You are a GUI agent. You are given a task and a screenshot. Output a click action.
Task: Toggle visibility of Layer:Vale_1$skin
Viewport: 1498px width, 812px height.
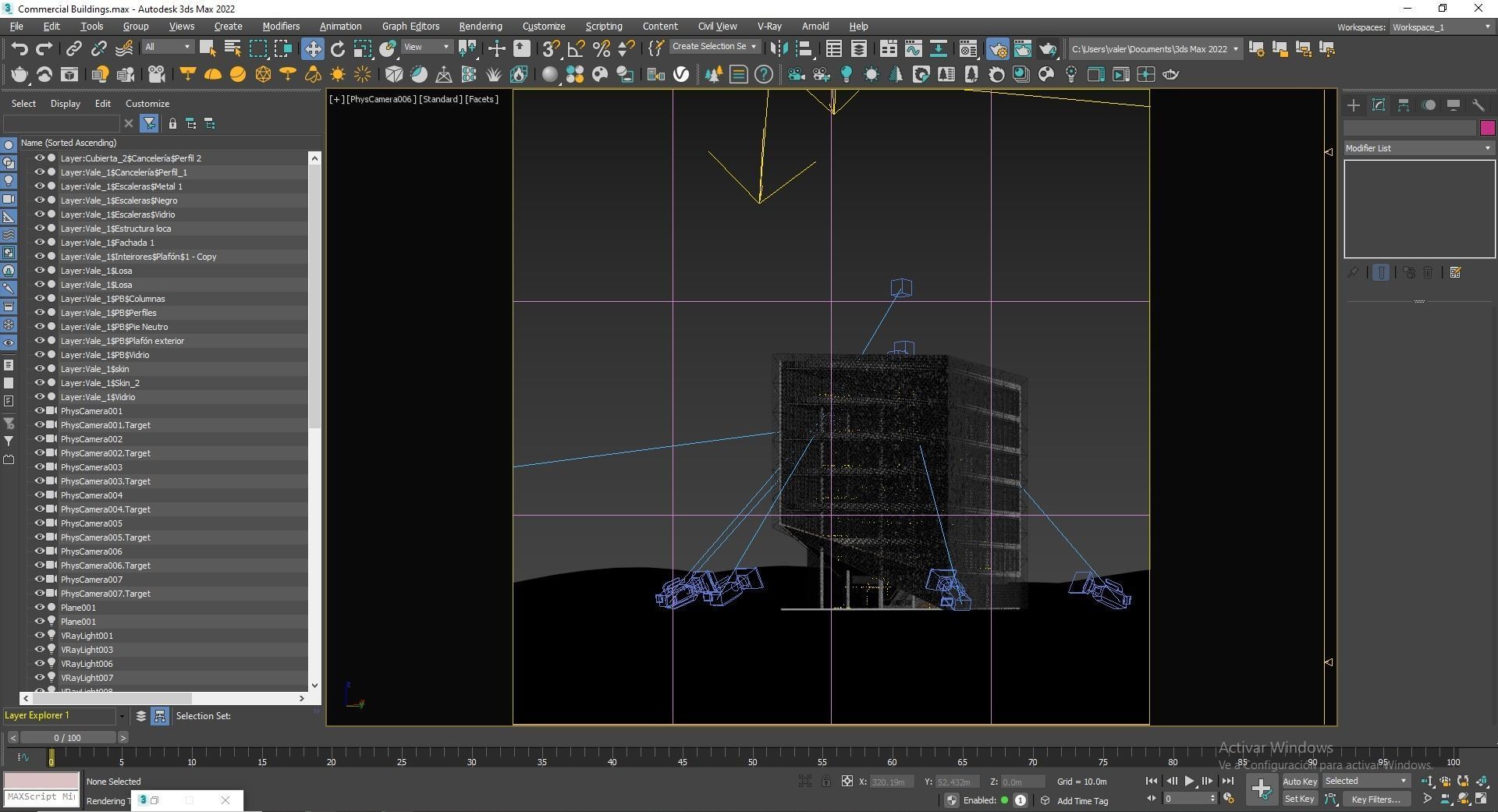(x=39, y=369)
